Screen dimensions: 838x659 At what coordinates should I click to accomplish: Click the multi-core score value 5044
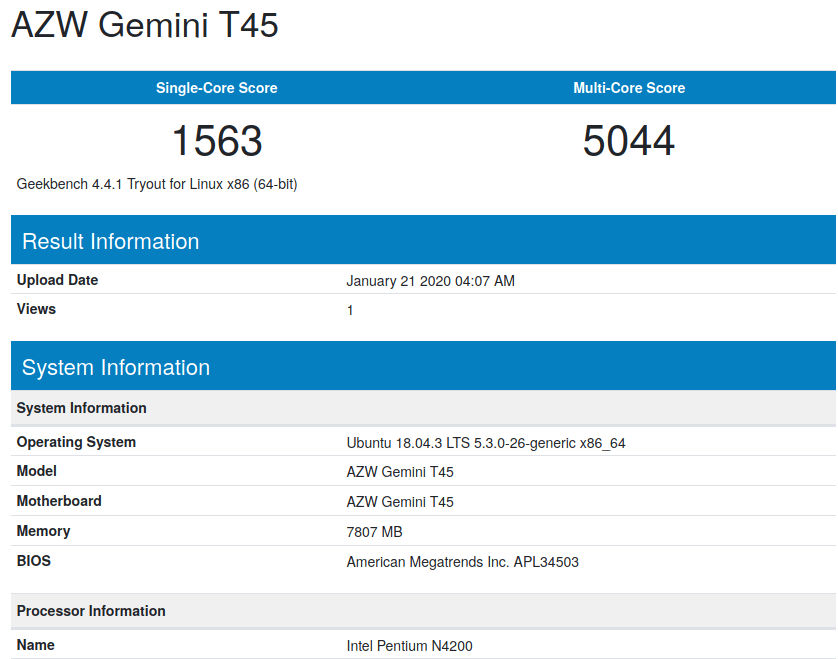[x=628, y=141]
